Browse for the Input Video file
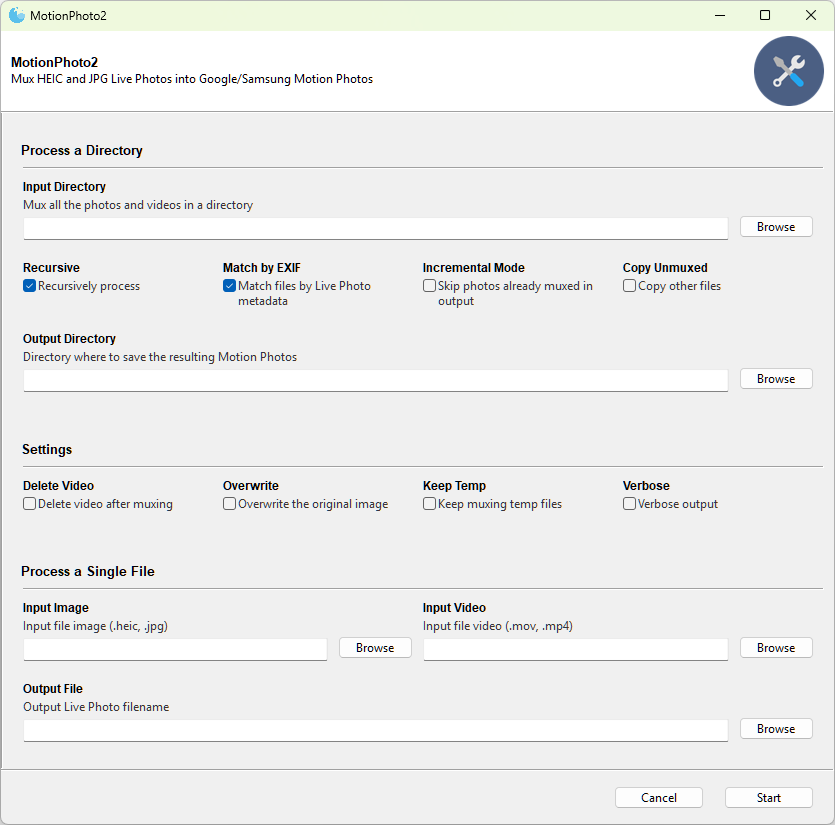This screenshot has width=835, height=825. (776, 648)
